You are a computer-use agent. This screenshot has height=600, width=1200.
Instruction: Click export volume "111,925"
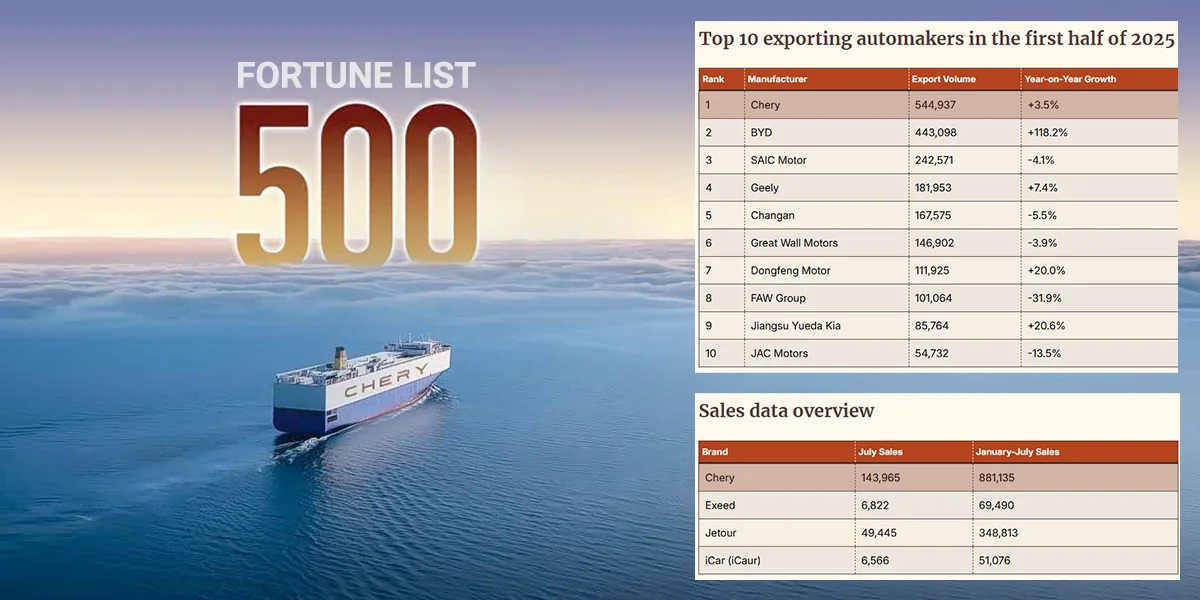pos(935,270)
